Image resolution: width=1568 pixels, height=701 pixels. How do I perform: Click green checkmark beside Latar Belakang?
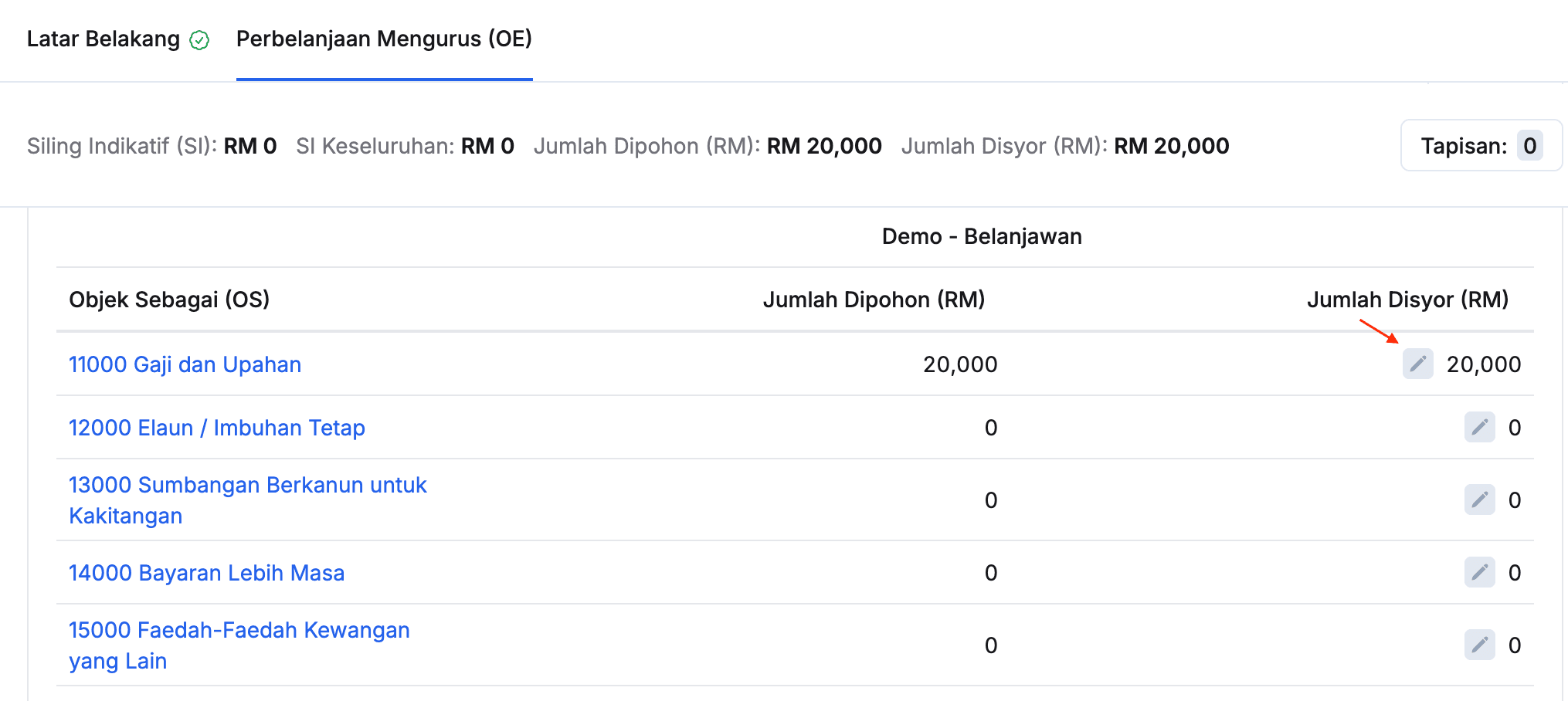point(199,40)
